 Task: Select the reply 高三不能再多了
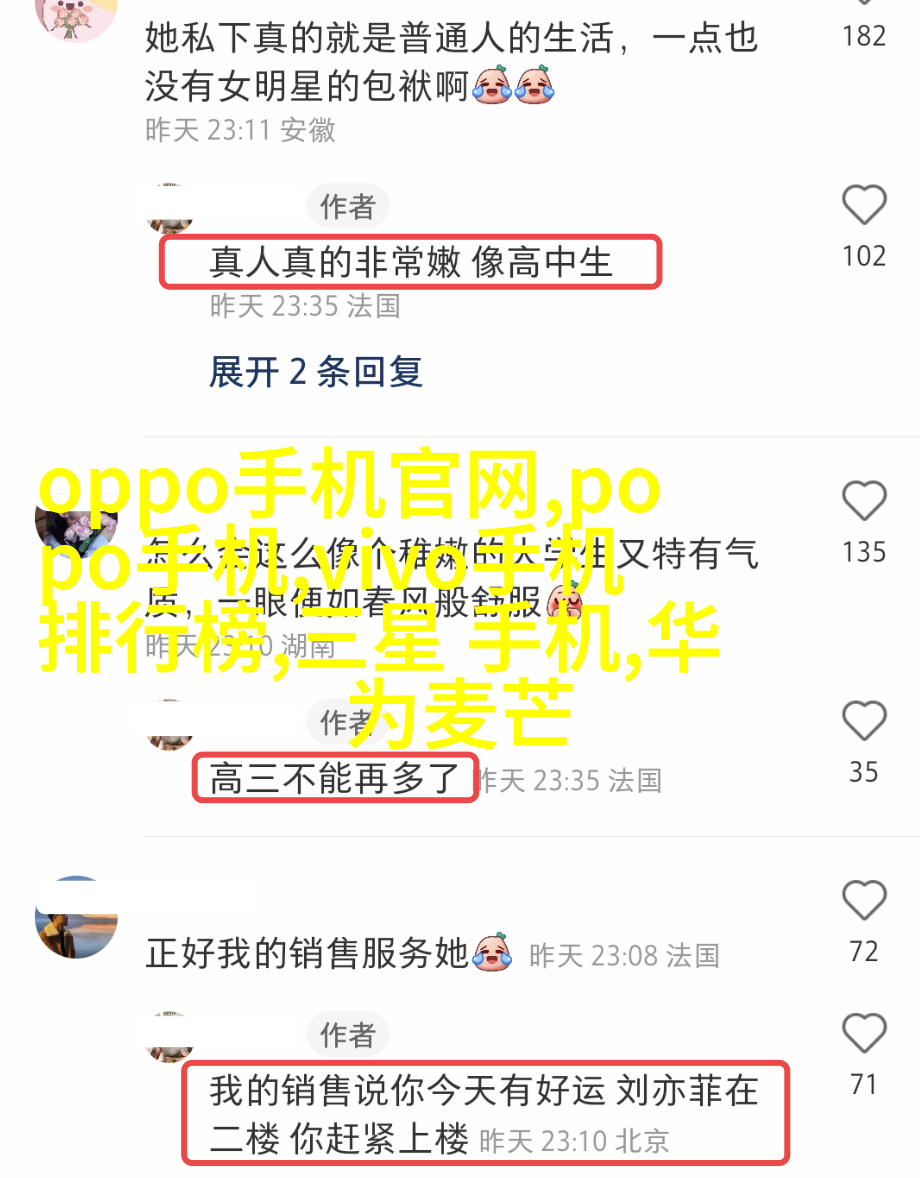click(x=334, y=778)
